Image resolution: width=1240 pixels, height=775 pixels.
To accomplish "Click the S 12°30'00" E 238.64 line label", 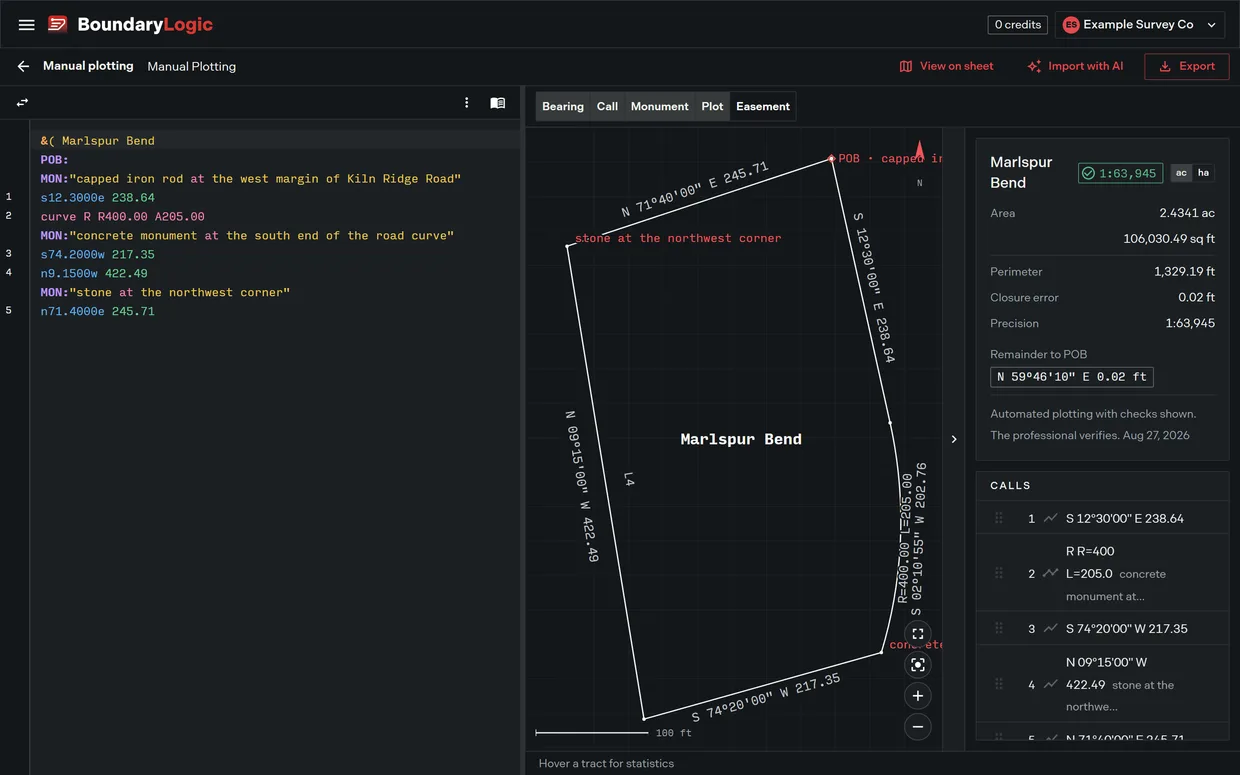I will click(x=874, y=286).
